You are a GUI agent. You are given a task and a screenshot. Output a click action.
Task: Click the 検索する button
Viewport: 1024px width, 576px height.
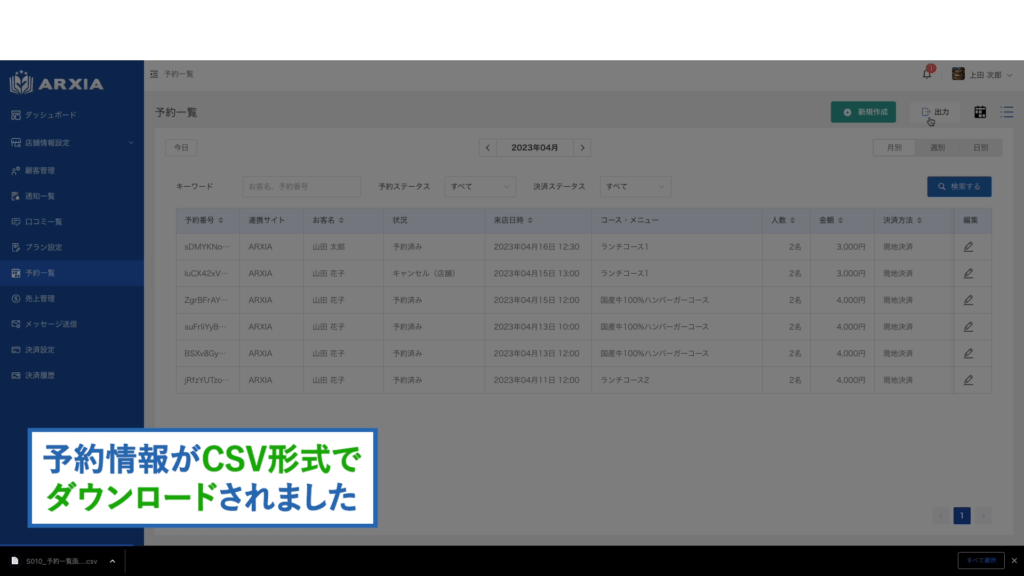coord(959,187)
